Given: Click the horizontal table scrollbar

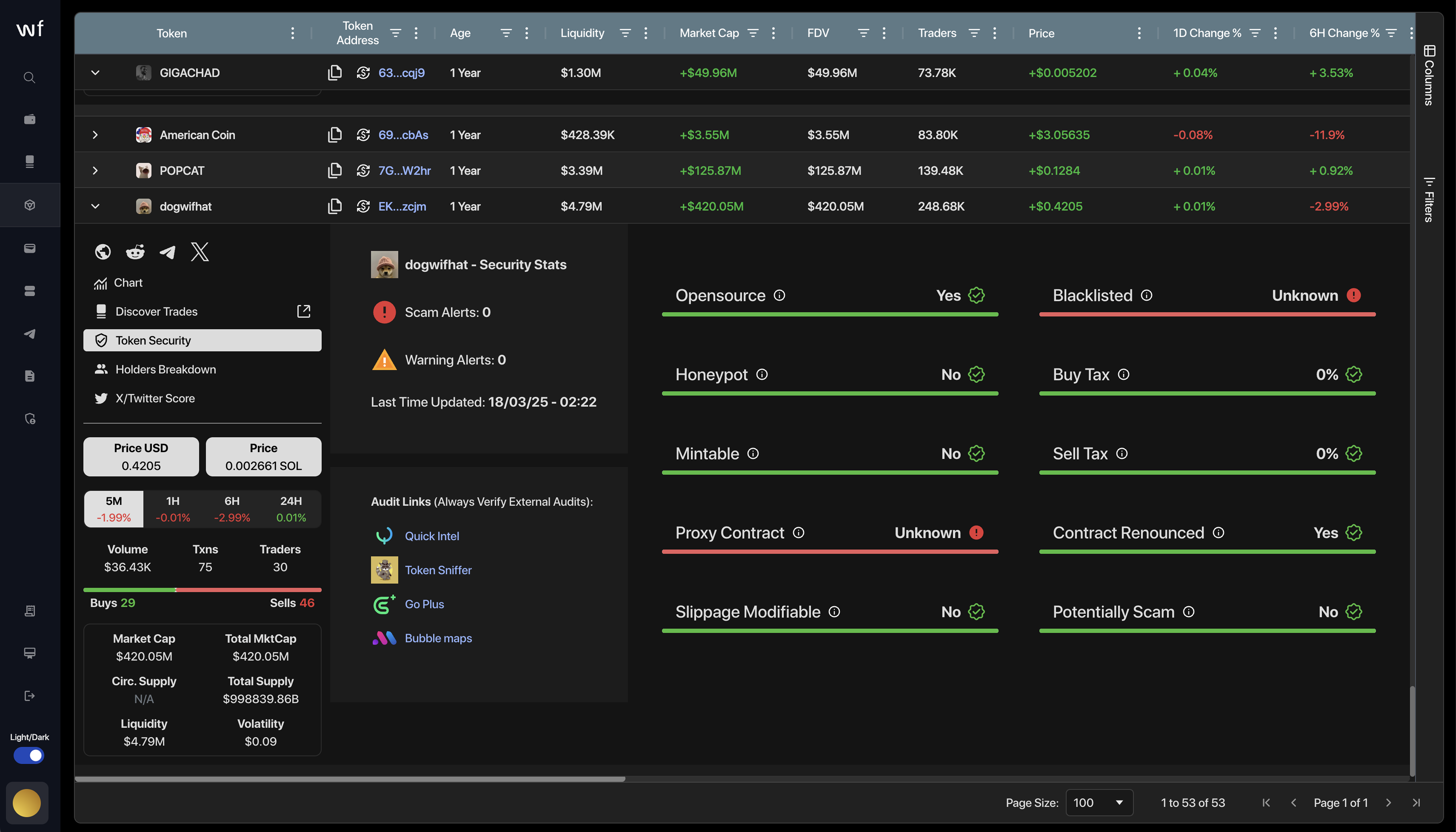Looking at the screenshot, I should (x=350, y=779).
